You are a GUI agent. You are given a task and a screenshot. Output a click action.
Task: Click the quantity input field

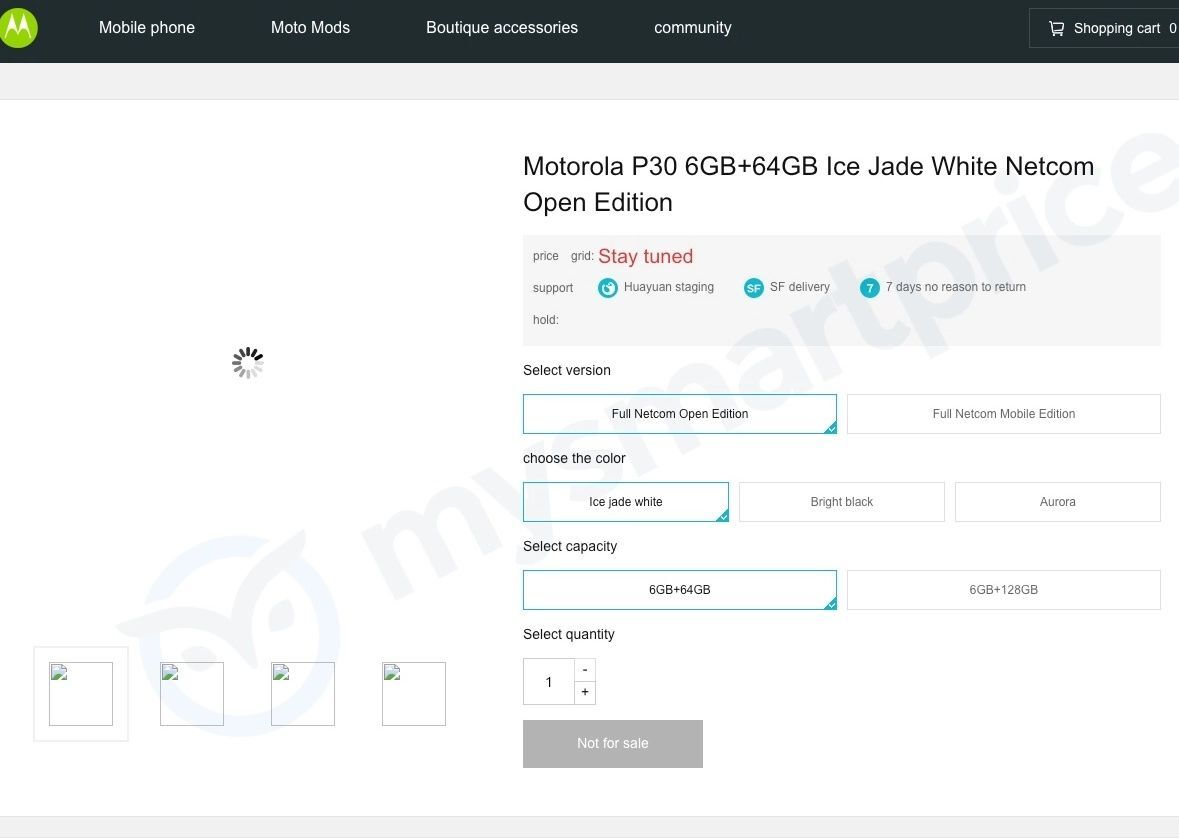[548, 682]
